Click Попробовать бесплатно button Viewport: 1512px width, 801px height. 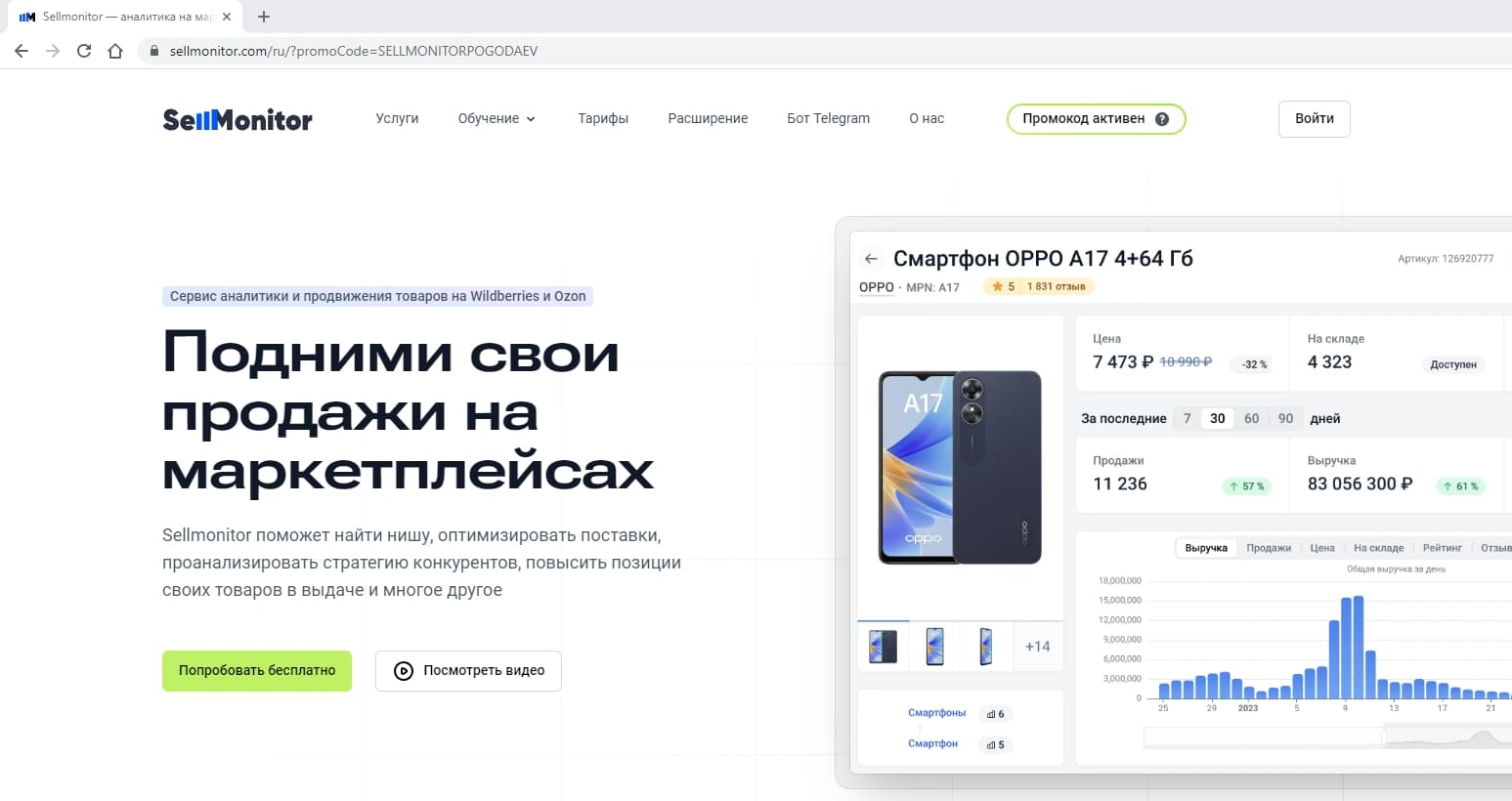click(257, 671)
